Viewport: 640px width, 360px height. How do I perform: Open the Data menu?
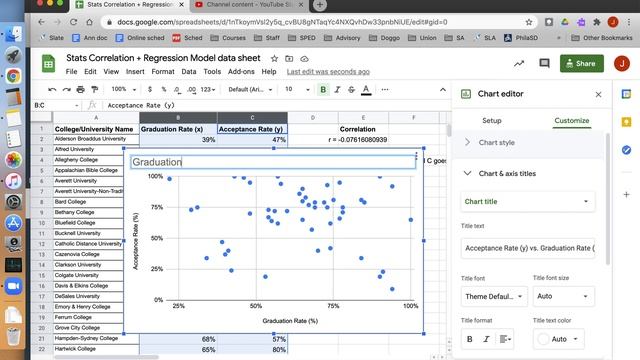(x=189, y=71)
